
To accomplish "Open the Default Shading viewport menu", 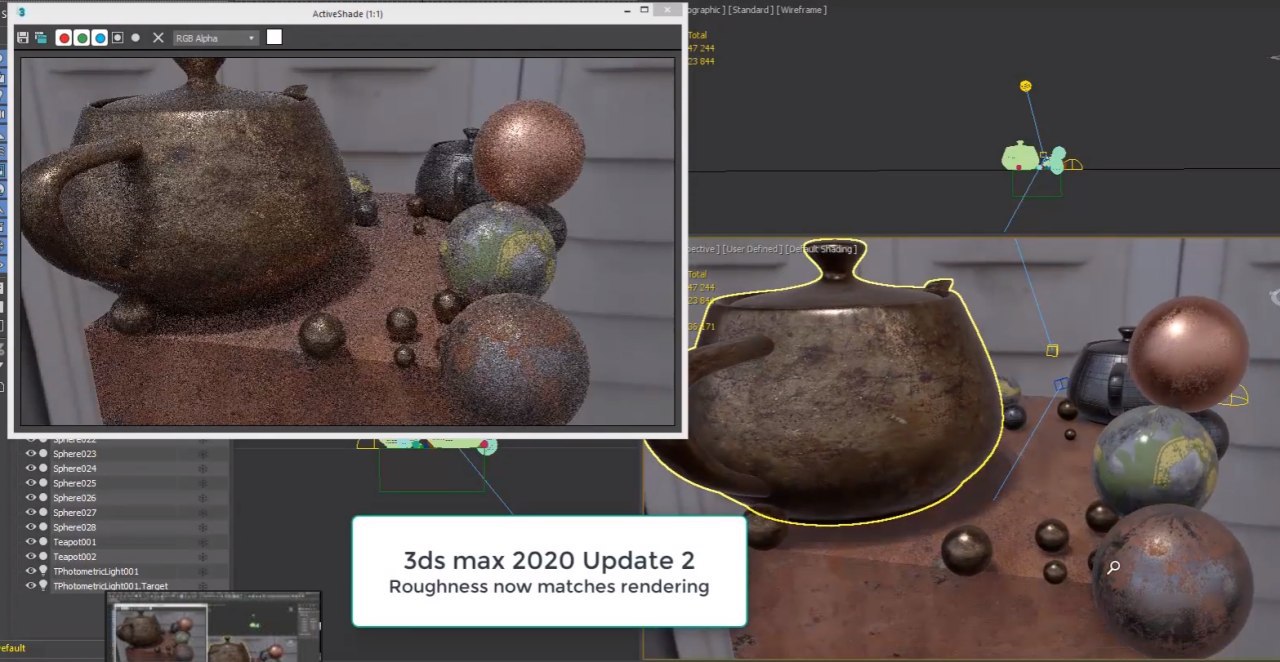I will [821, 249].
